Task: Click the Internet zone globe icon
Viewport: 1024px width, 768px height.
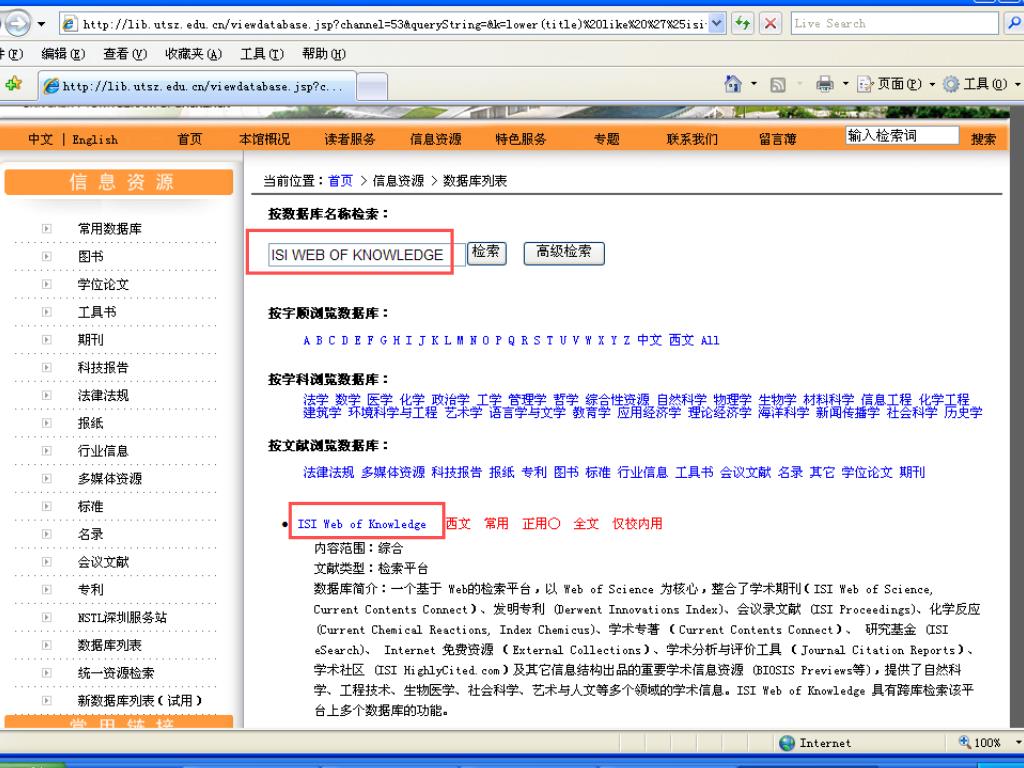Action: (787, 743)
